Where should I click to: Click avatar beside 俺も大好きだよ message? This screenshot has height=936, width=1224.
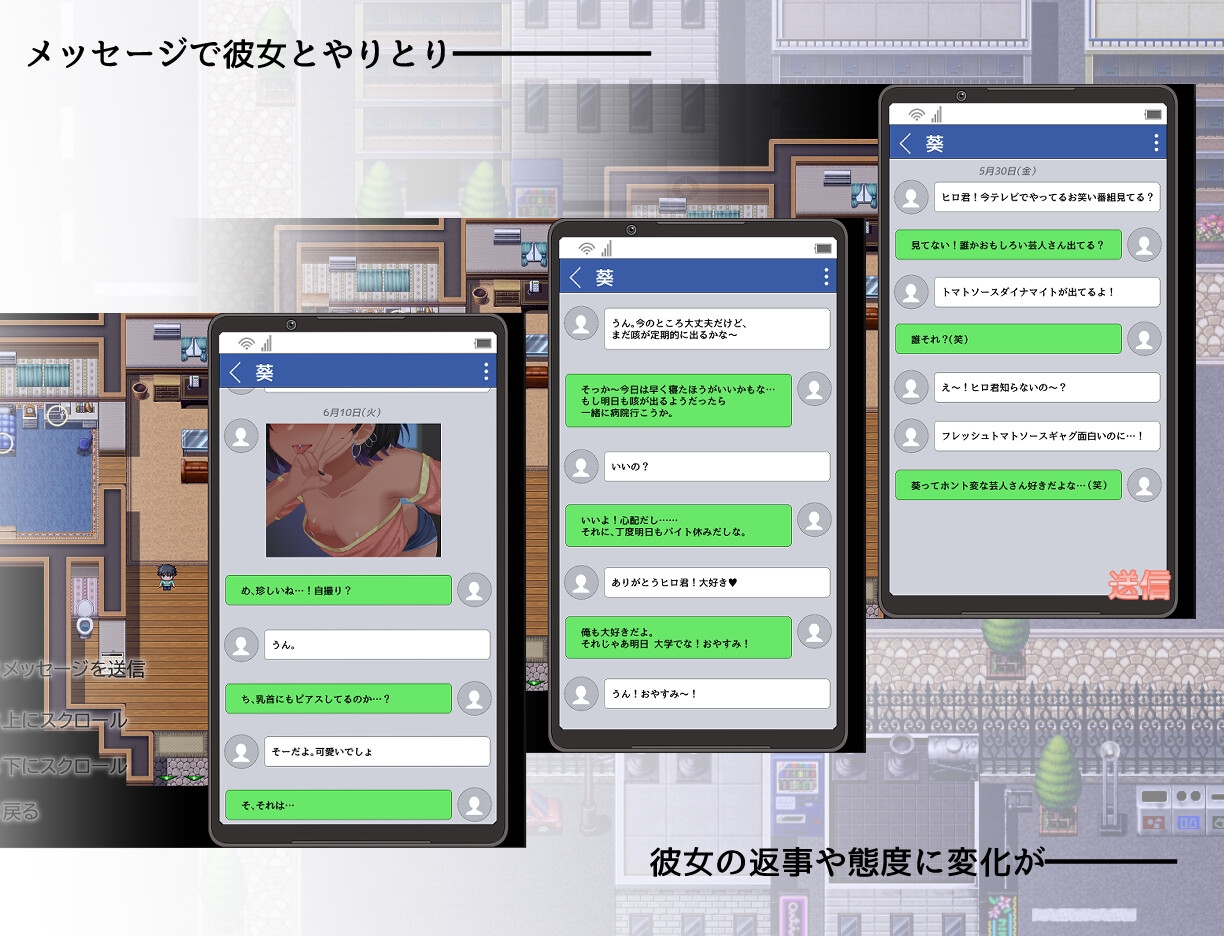[814, 633]
